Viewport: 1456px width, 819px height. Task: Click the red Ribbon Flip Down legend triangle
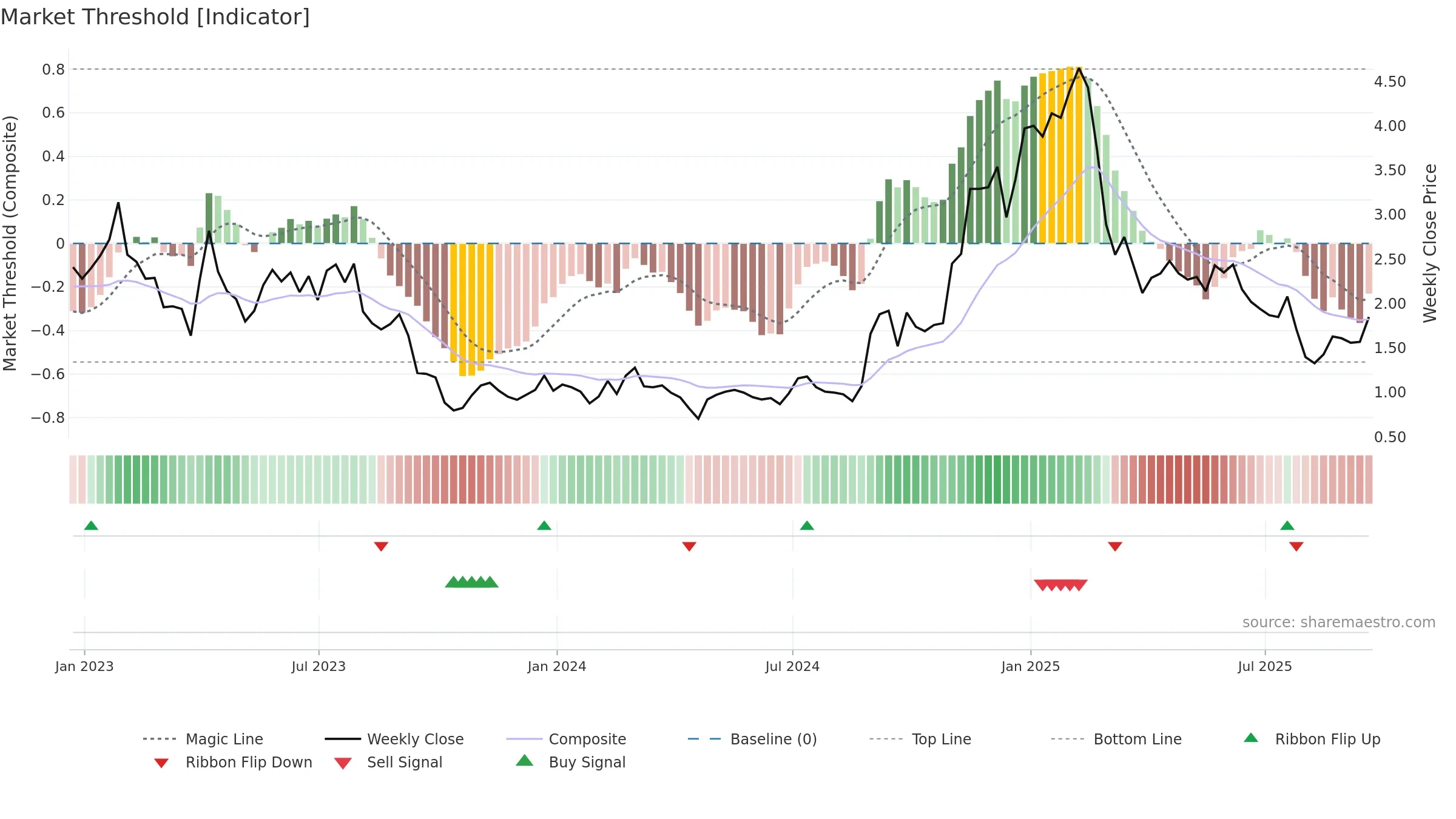(161, 763)
